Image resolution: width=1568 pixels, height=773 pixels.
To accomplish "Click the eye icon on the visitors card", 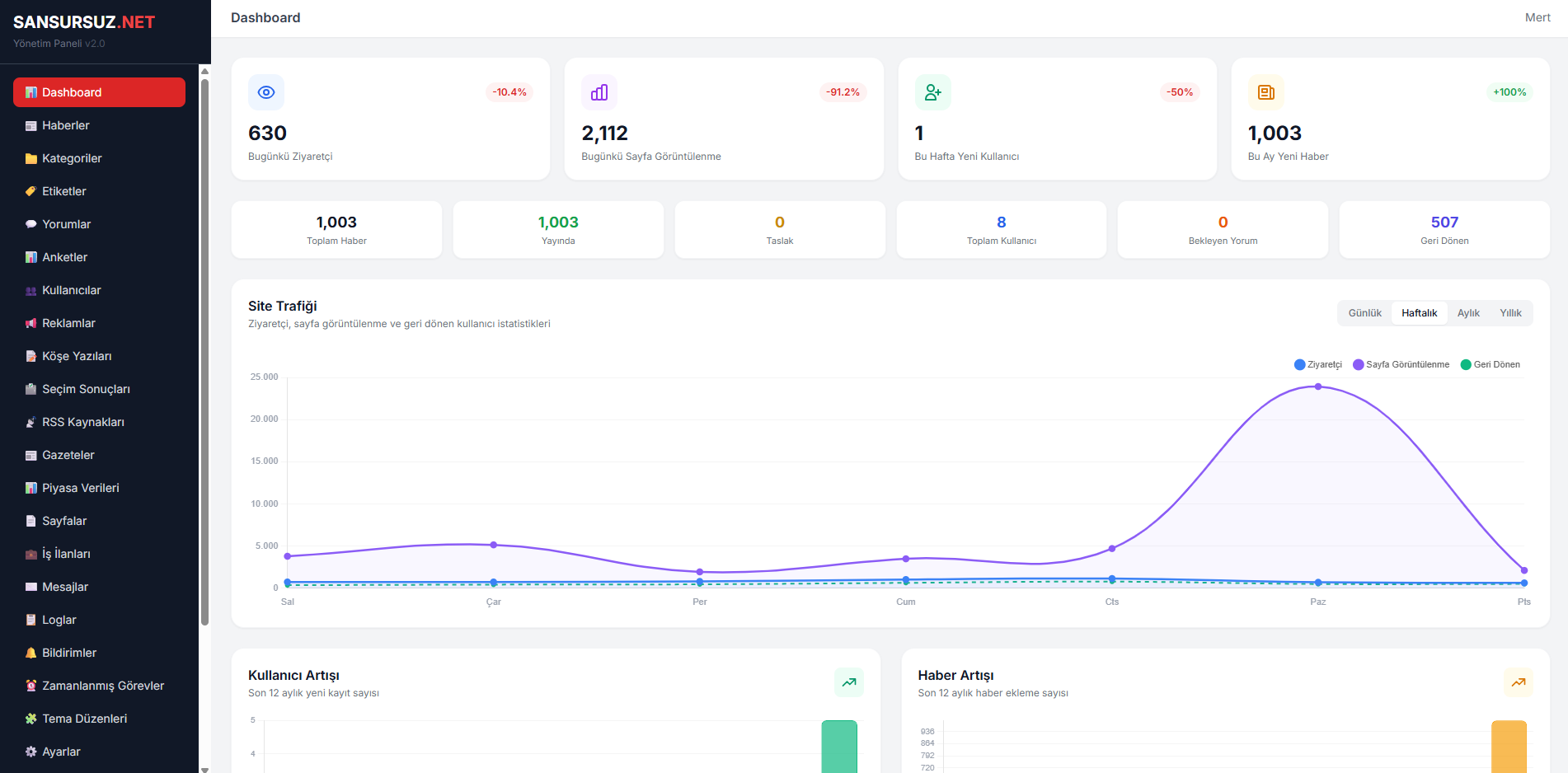I will pyautogui.click(x=266, y=92).
